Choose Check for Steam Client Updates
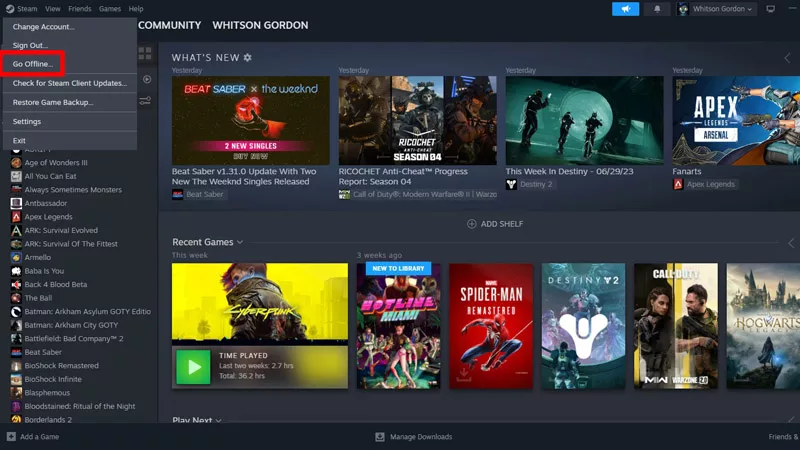This screenshot has width=800, height=450. 70,83
